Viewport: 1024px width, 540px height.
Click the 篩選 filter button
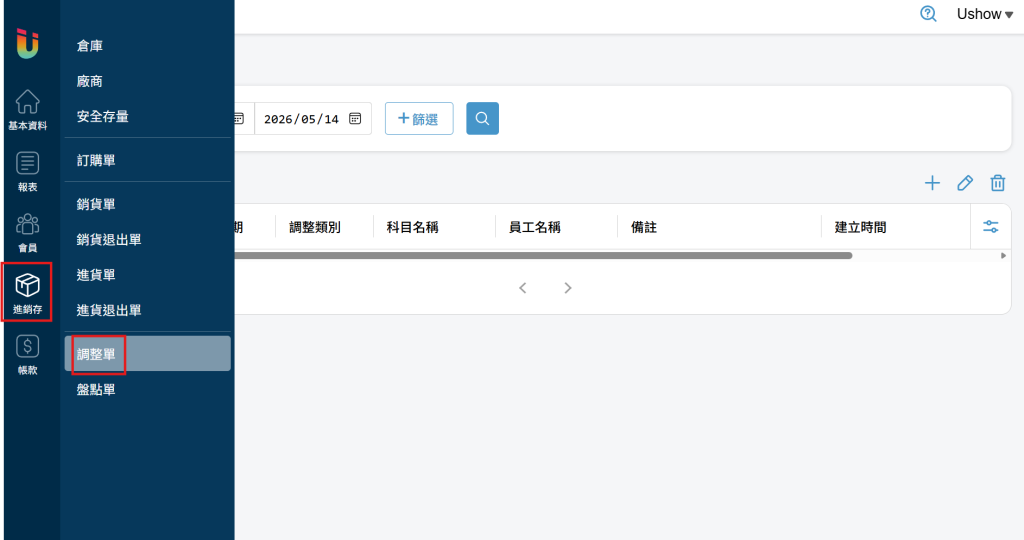[419, 118]
